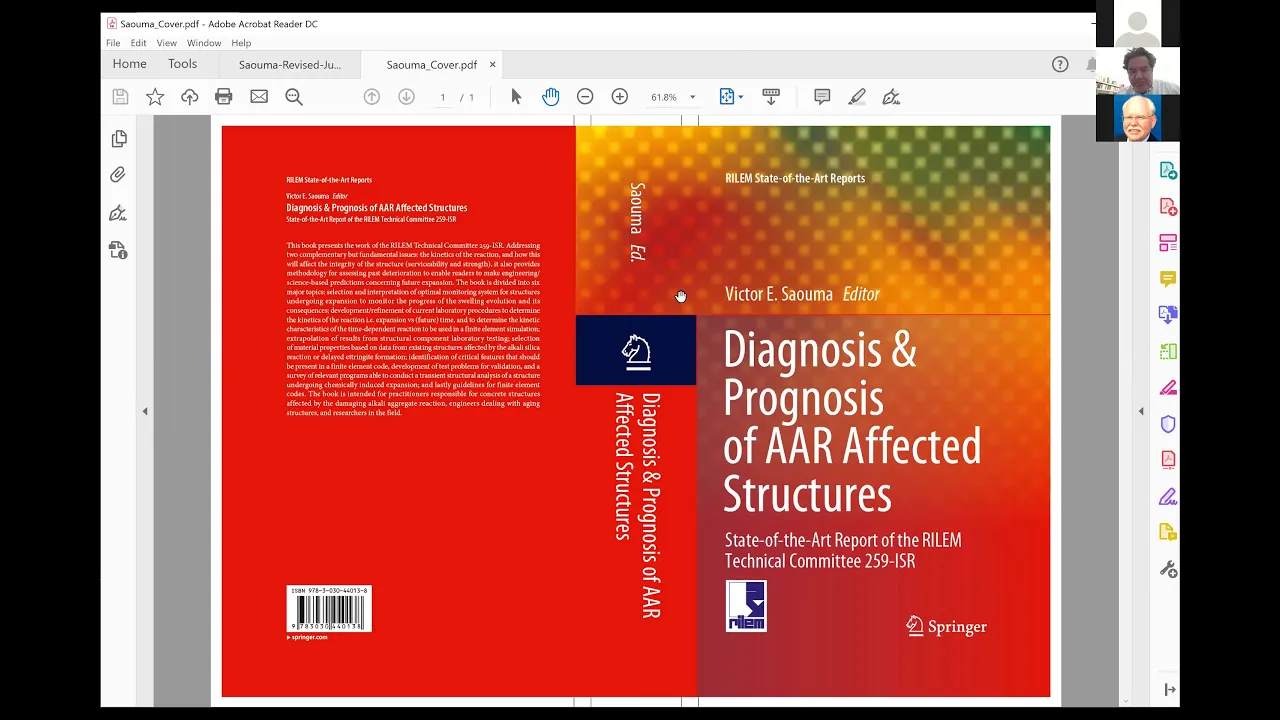Open More Tools wrench icon in right pane
This screenshot has height=720, width=1280.
(x=1168, y=570)
